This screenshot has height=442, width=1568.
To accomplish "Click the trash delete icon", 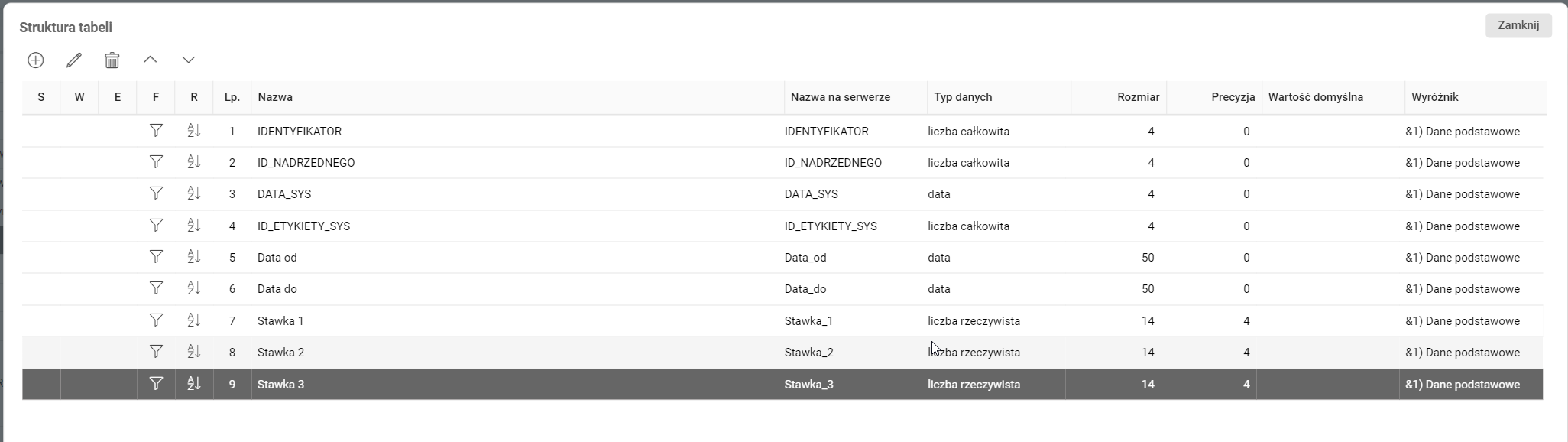I will [x=112, y=60].
